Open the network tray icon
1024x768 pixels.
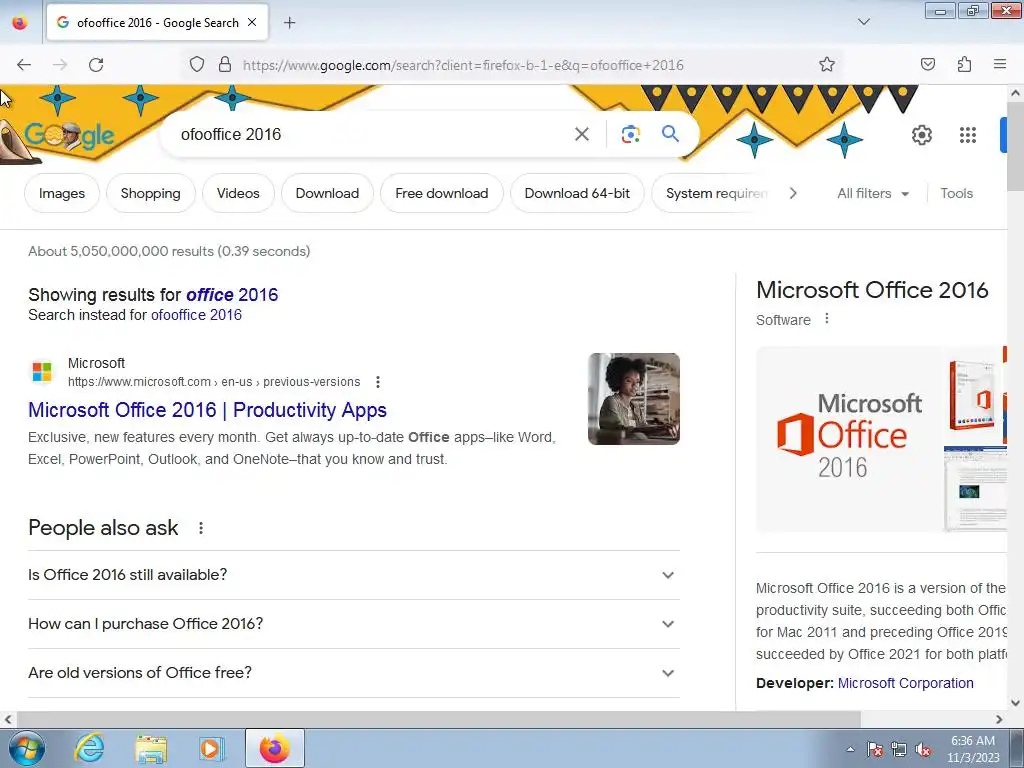click(899, 749)
